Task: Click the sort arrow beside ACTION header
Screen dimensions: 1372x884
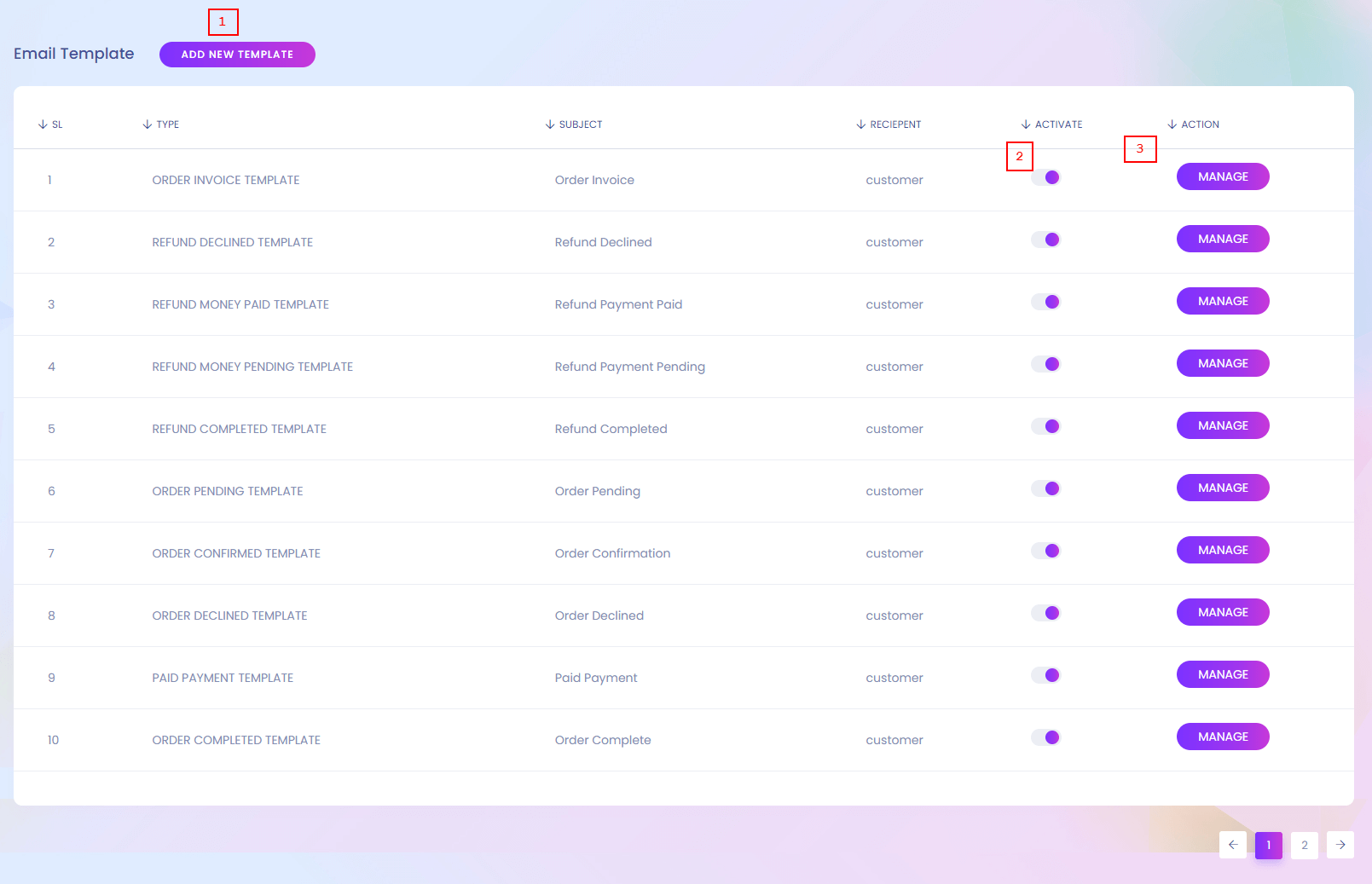Action: [1172, 124]
